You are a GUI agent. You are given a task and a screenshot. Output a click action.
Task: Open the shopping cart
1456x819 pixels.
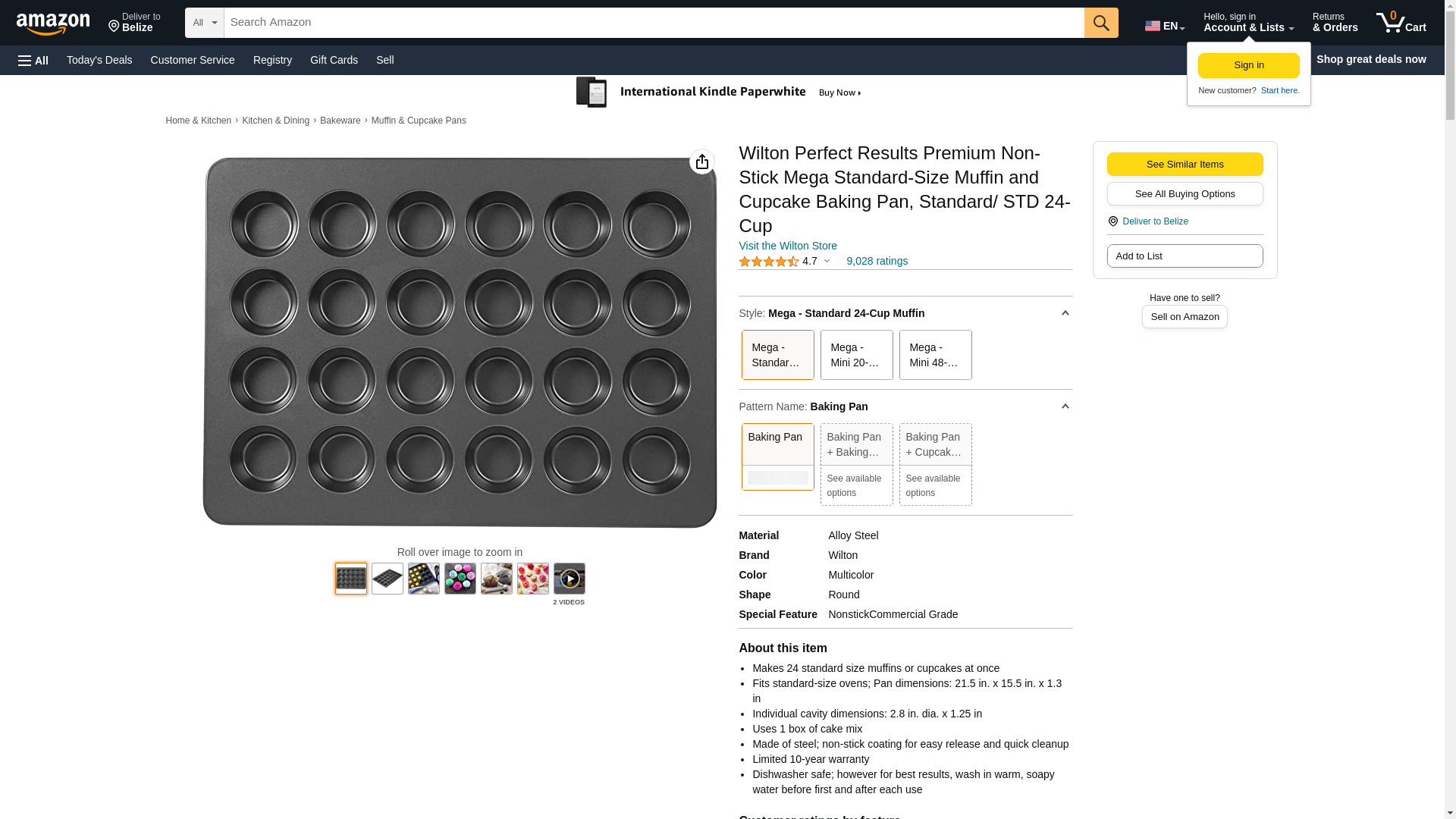(x=1401, y=23)
